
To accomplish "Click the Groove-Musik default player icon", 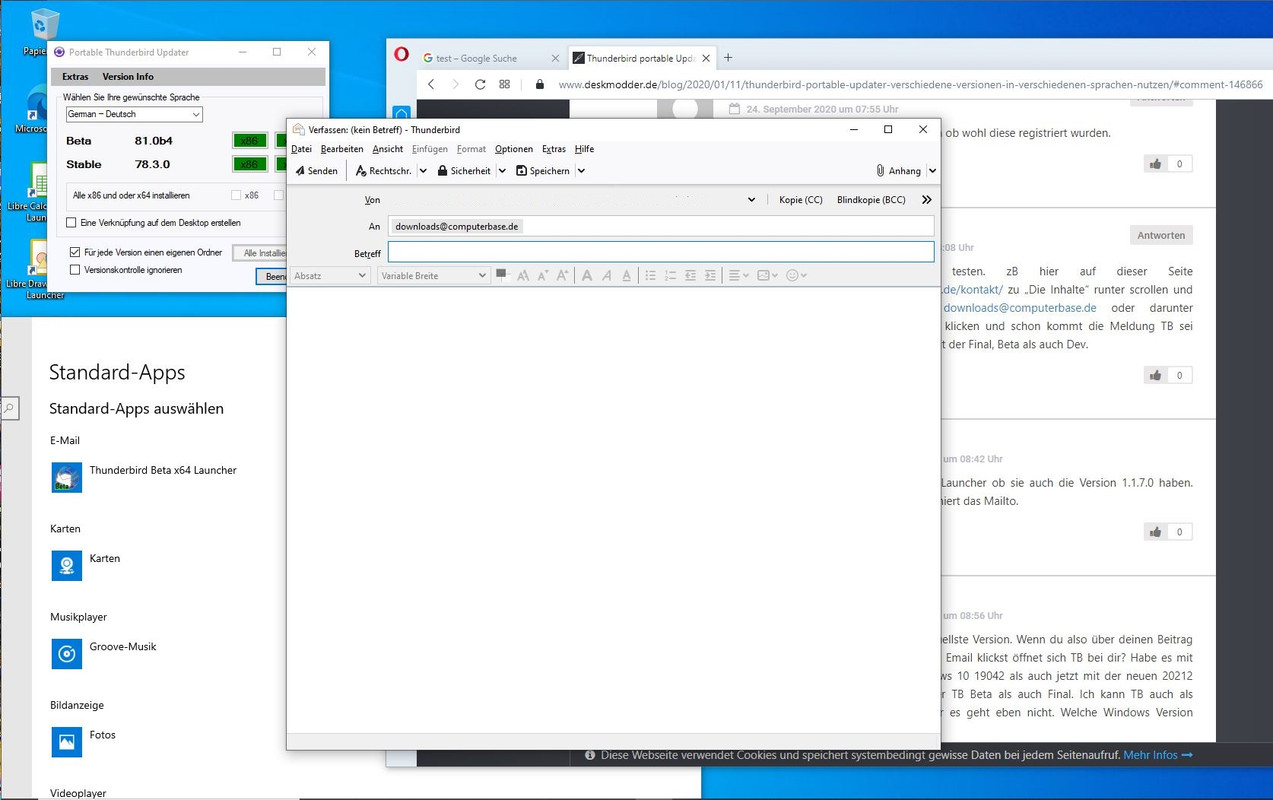I will coord(67,654).
